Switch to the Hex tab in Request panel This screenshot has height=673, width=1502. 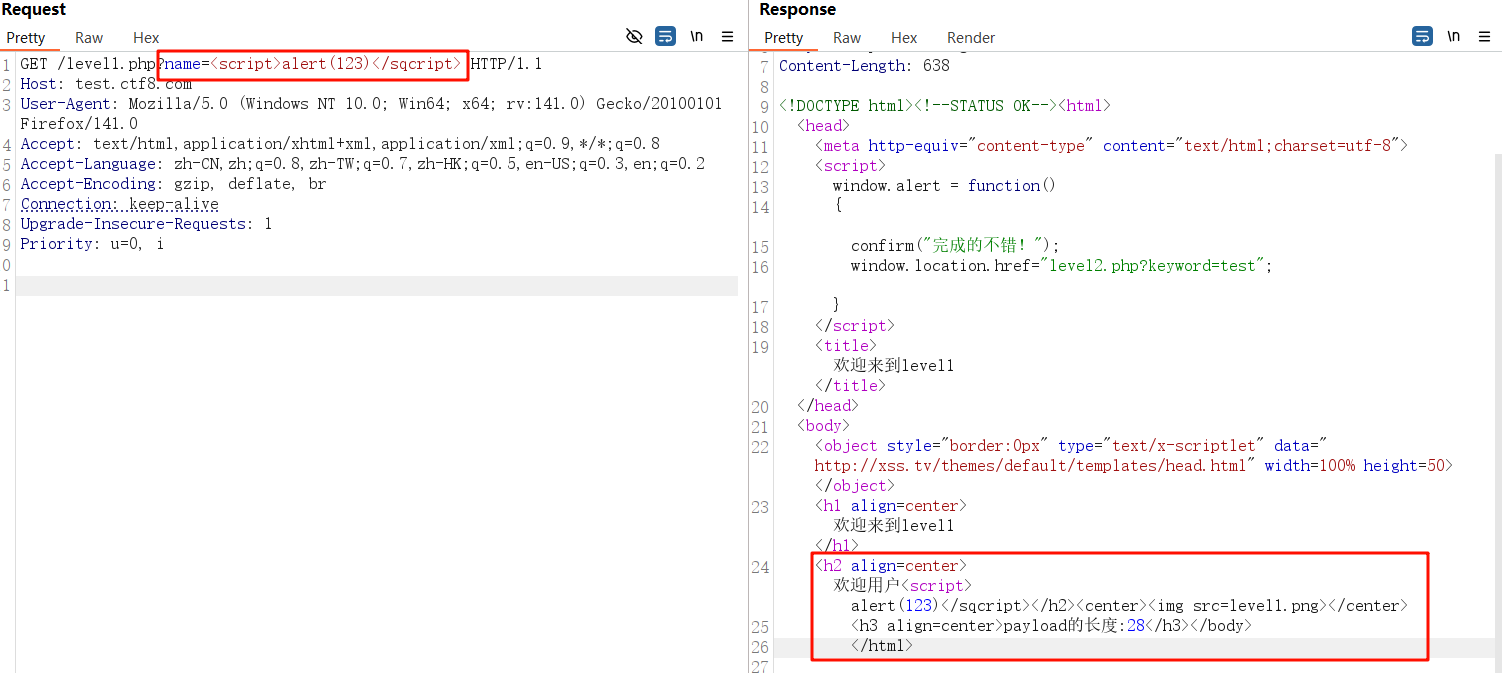(146, 38)
